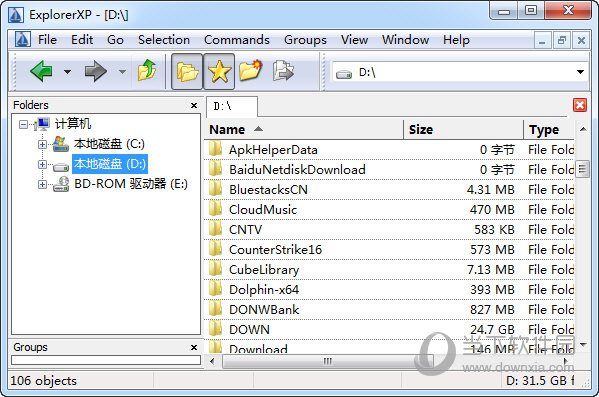The height and width of the screenshot is (397, 599).
Task: Select the CubeLibrary folder
Action: pos(264,269)
